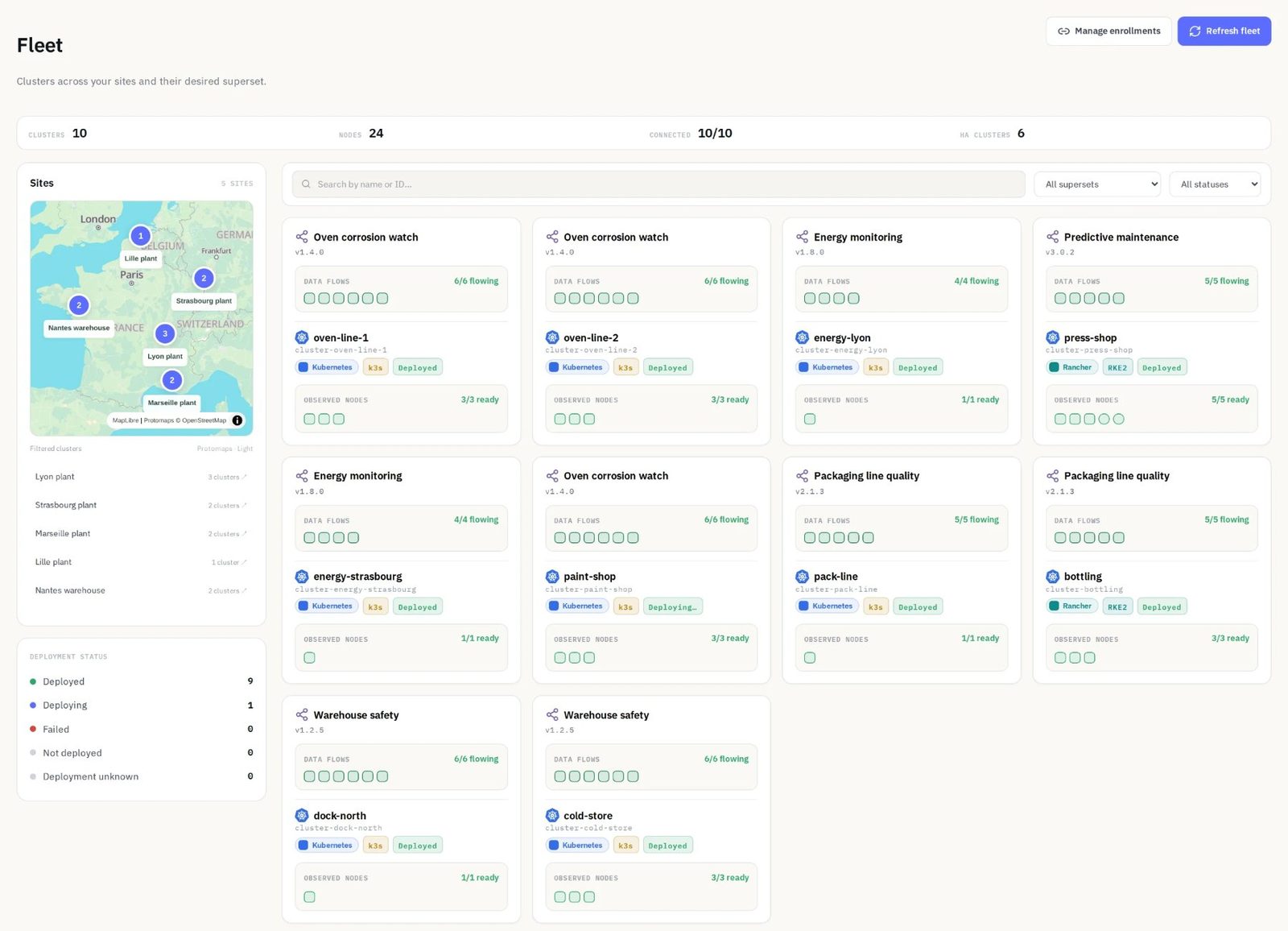Click the Deployment unknown status row
The height and width of the screenshot is (931, 1288).
click(x=142, y=776)
